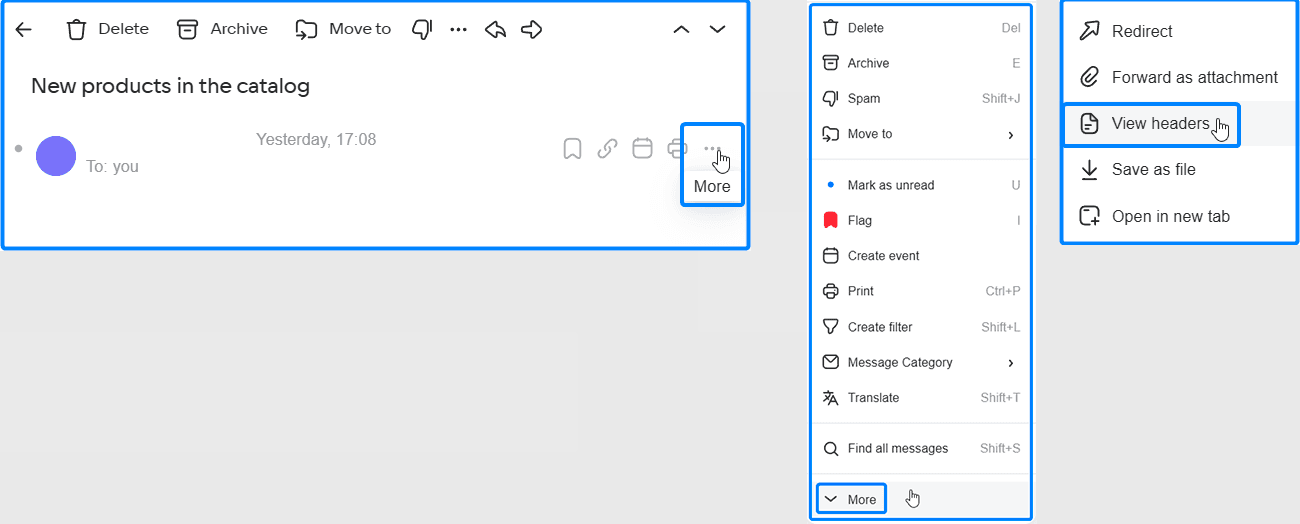
Task: Select Translate in the context menu
Action: 920,398
